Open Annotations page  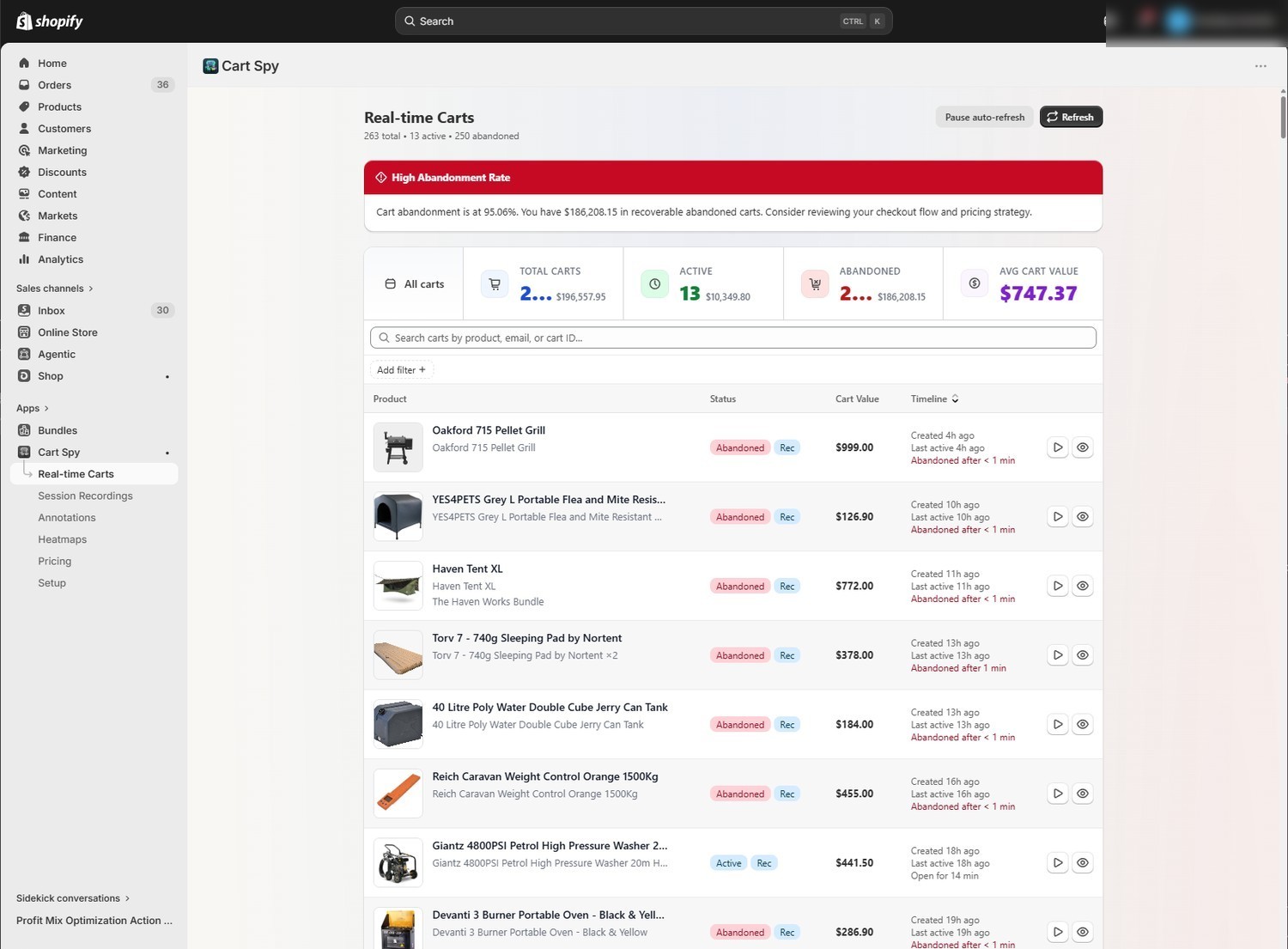pyautogui.click(x=67, y=518)
